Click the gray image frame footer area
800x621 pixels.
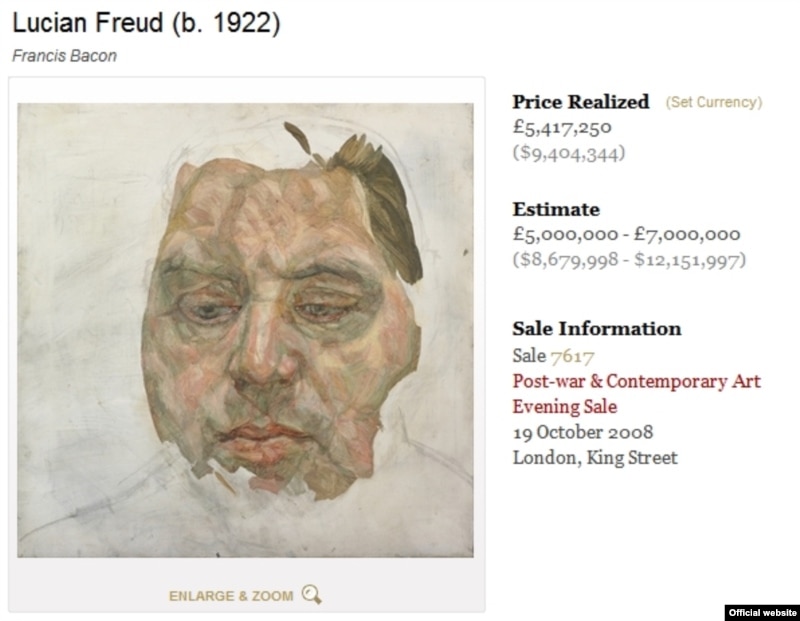pyautogui.click(x=246, y=585)
